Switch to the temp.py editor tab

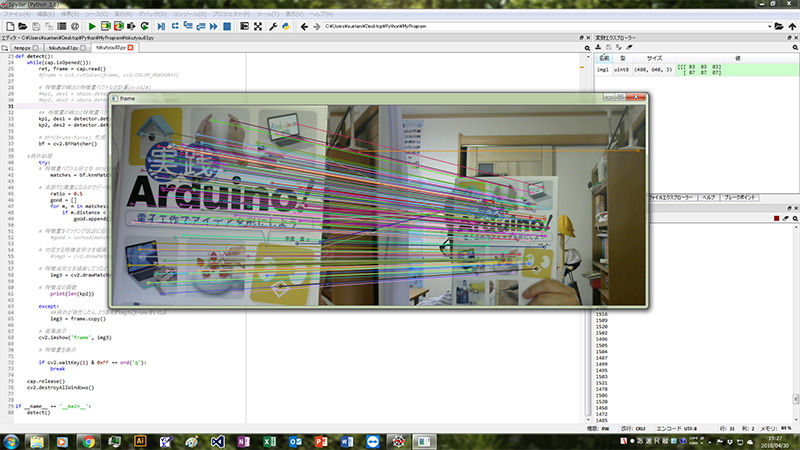tap(26, 47)
